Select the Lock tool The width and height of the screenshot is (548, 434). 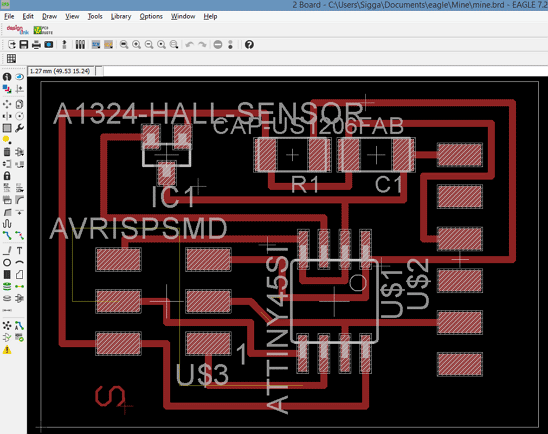[7, 175]
